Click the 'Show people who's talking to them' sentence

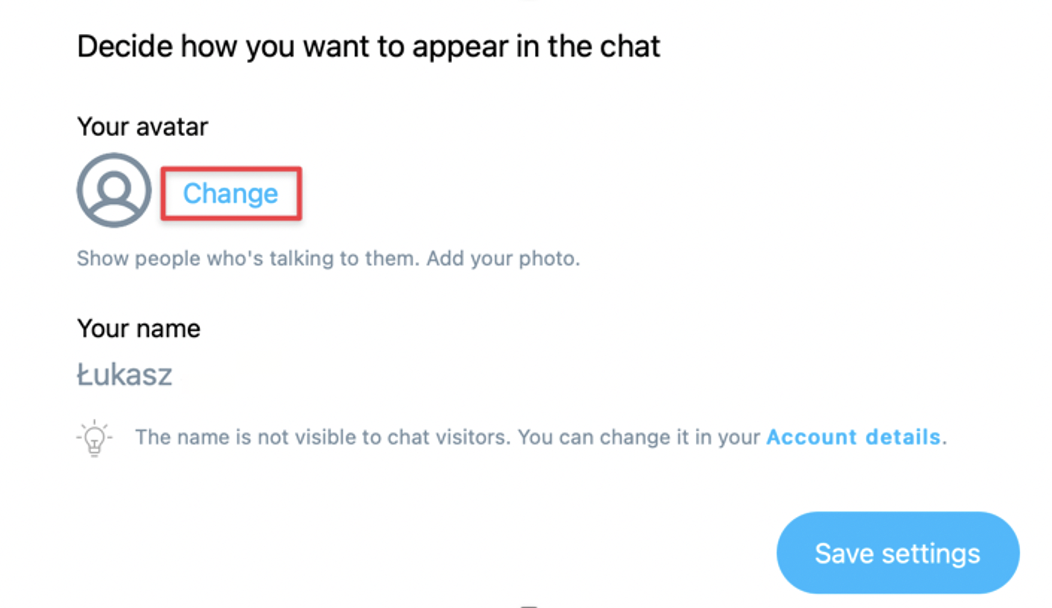pos(248,258)
